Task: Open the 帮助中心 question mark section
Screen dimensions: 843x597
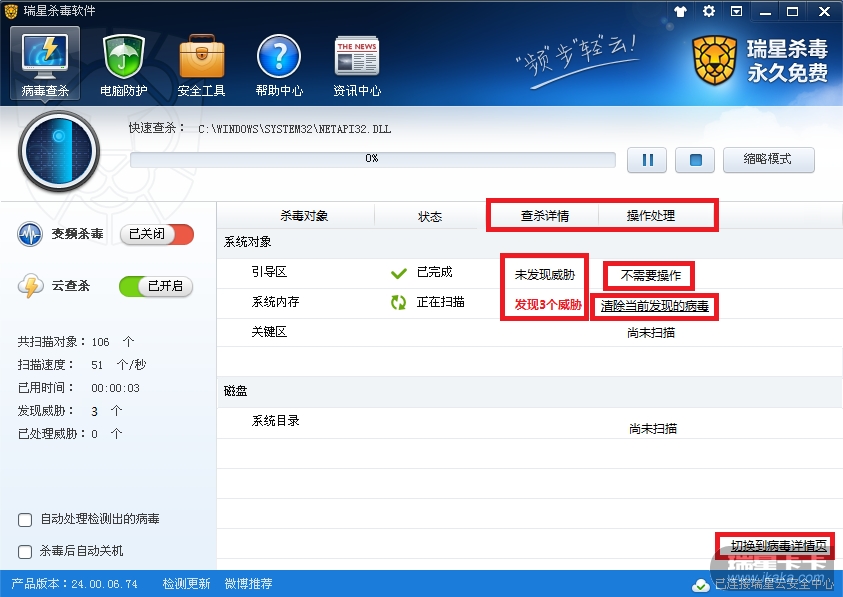Action: 279,65
